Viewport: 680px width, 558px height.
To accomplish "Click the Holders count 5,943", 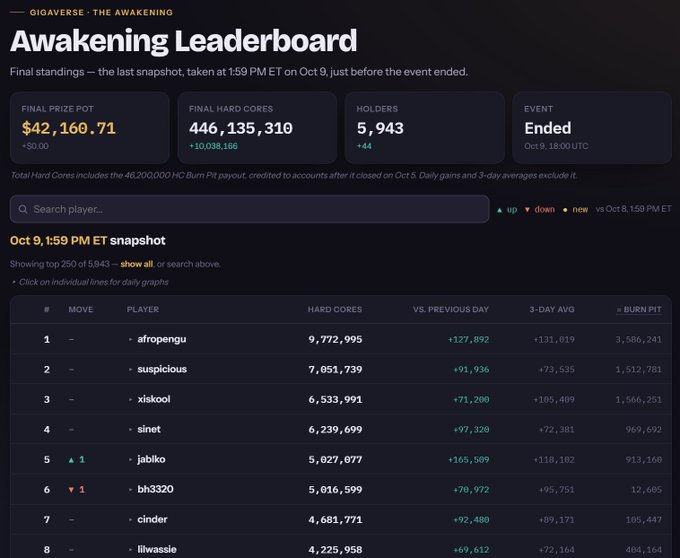I will (x=380, y=128).
